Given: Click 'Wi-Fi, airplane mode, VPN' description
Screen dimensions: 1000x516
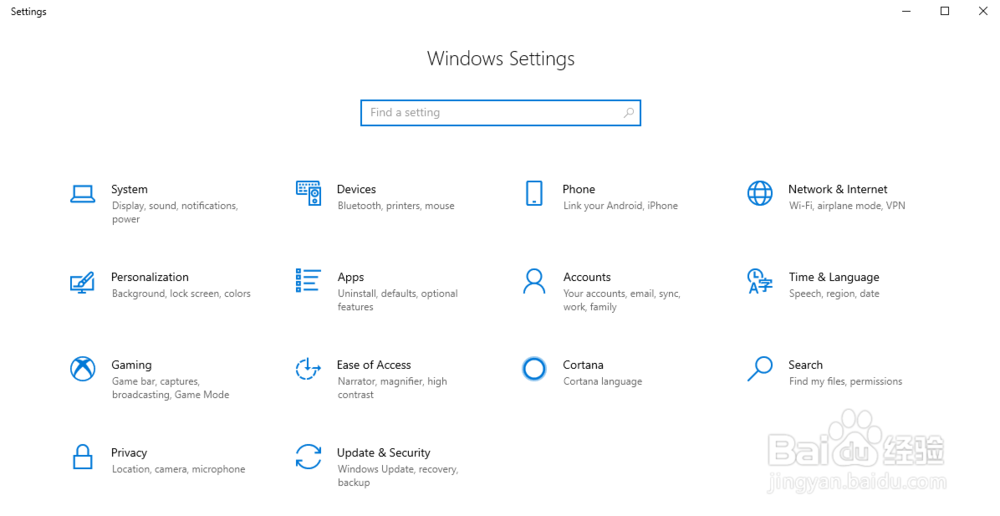Looking at the screenshot, I should [x=847, y=206].
